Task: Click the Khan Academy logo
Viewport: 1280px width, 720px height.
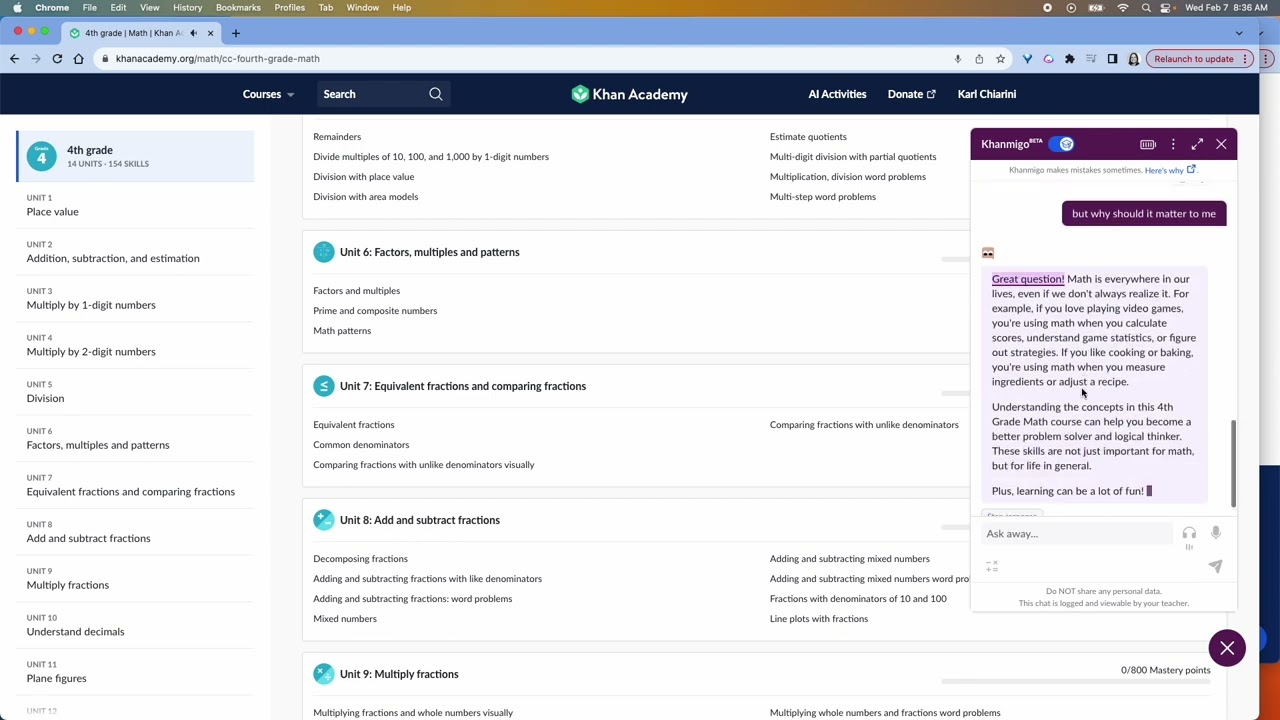Action: pos(629,94)
